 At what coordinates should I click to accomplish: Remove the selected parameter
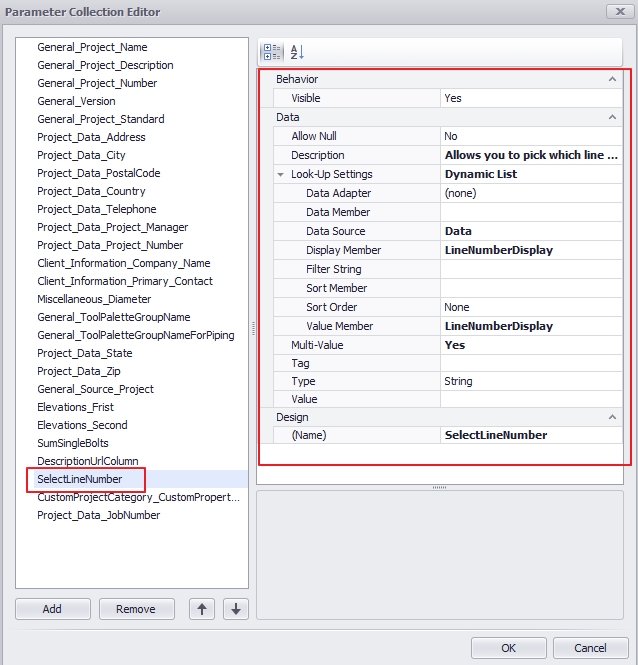pyautogui.click(x=137, y=609)
